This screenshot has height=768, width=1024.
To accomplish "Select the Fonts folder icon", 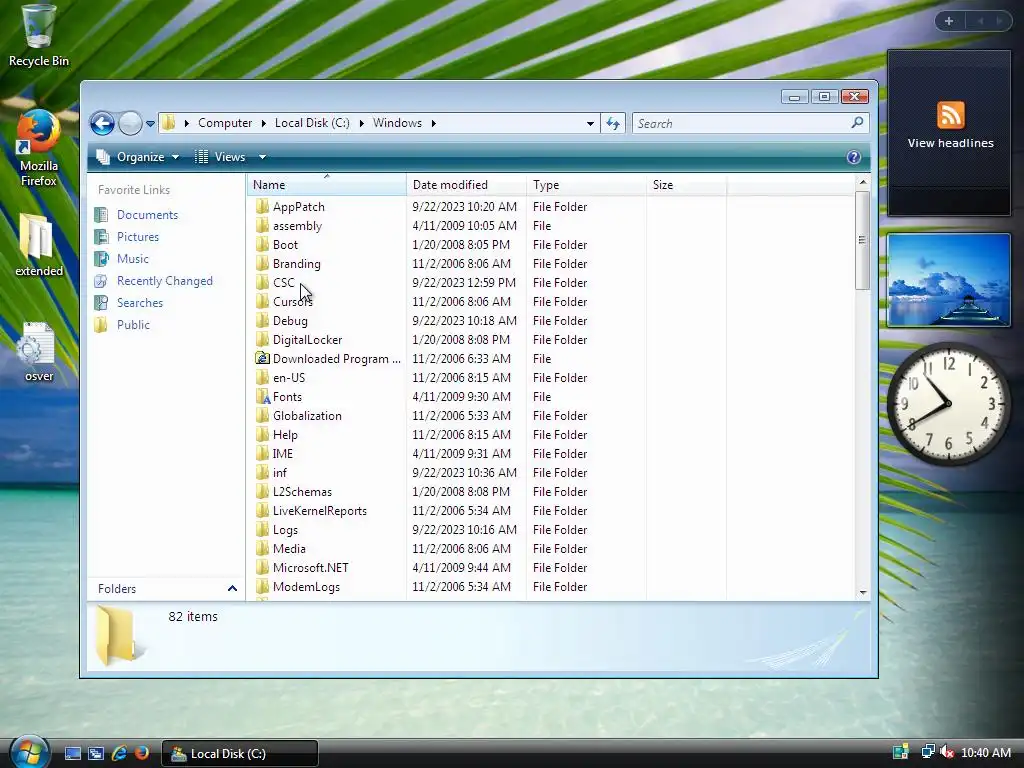I will 262,396.
